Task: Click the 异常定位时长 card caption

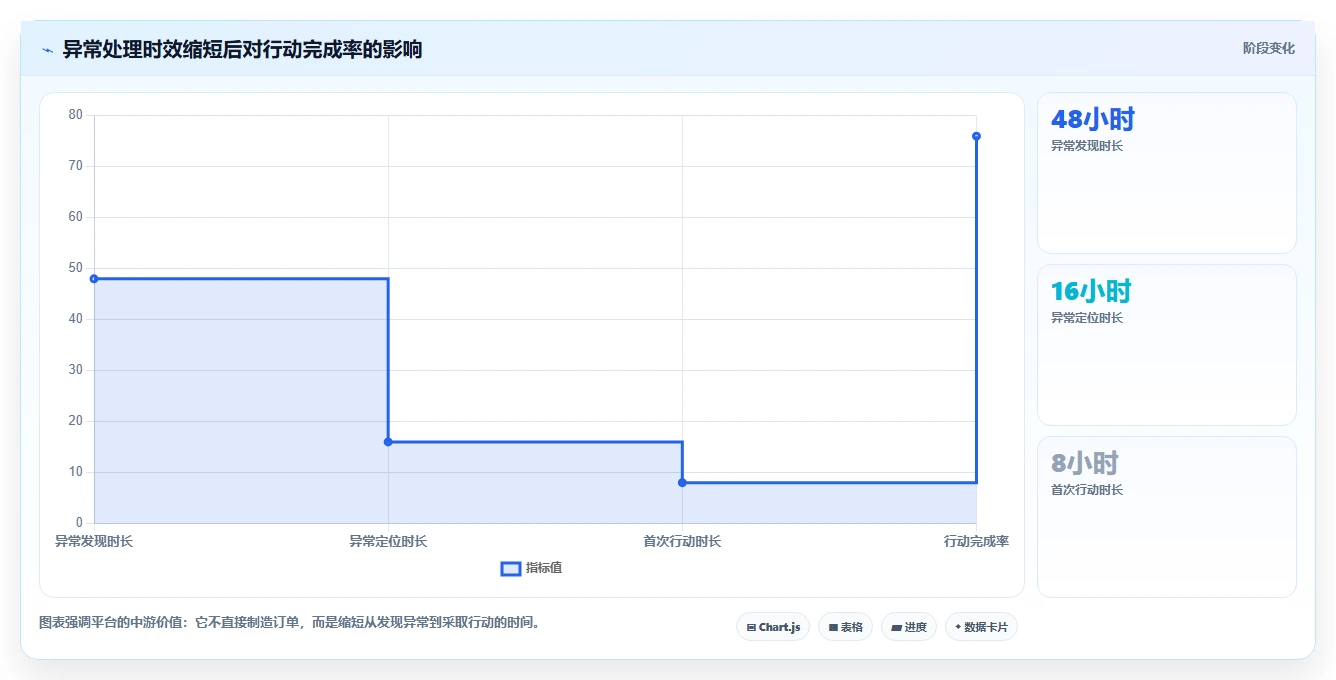Action: pos(1087,318)
